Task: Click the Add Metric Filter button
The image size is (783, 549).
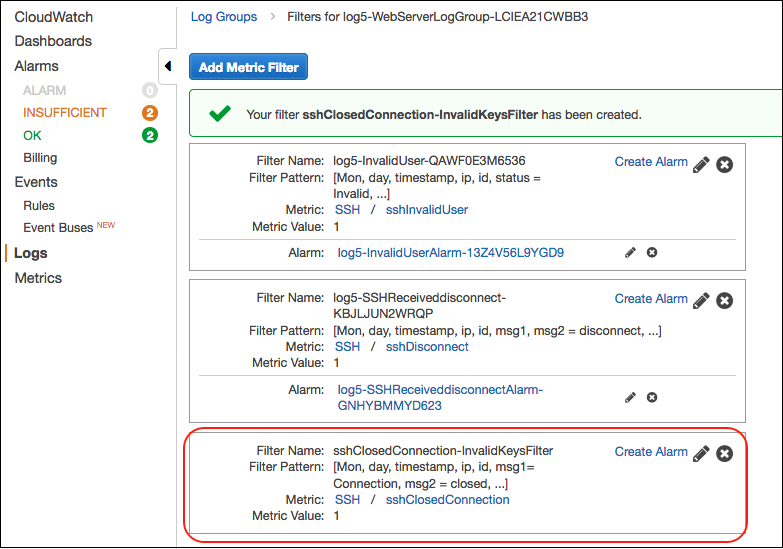Action: coord(248,67)
